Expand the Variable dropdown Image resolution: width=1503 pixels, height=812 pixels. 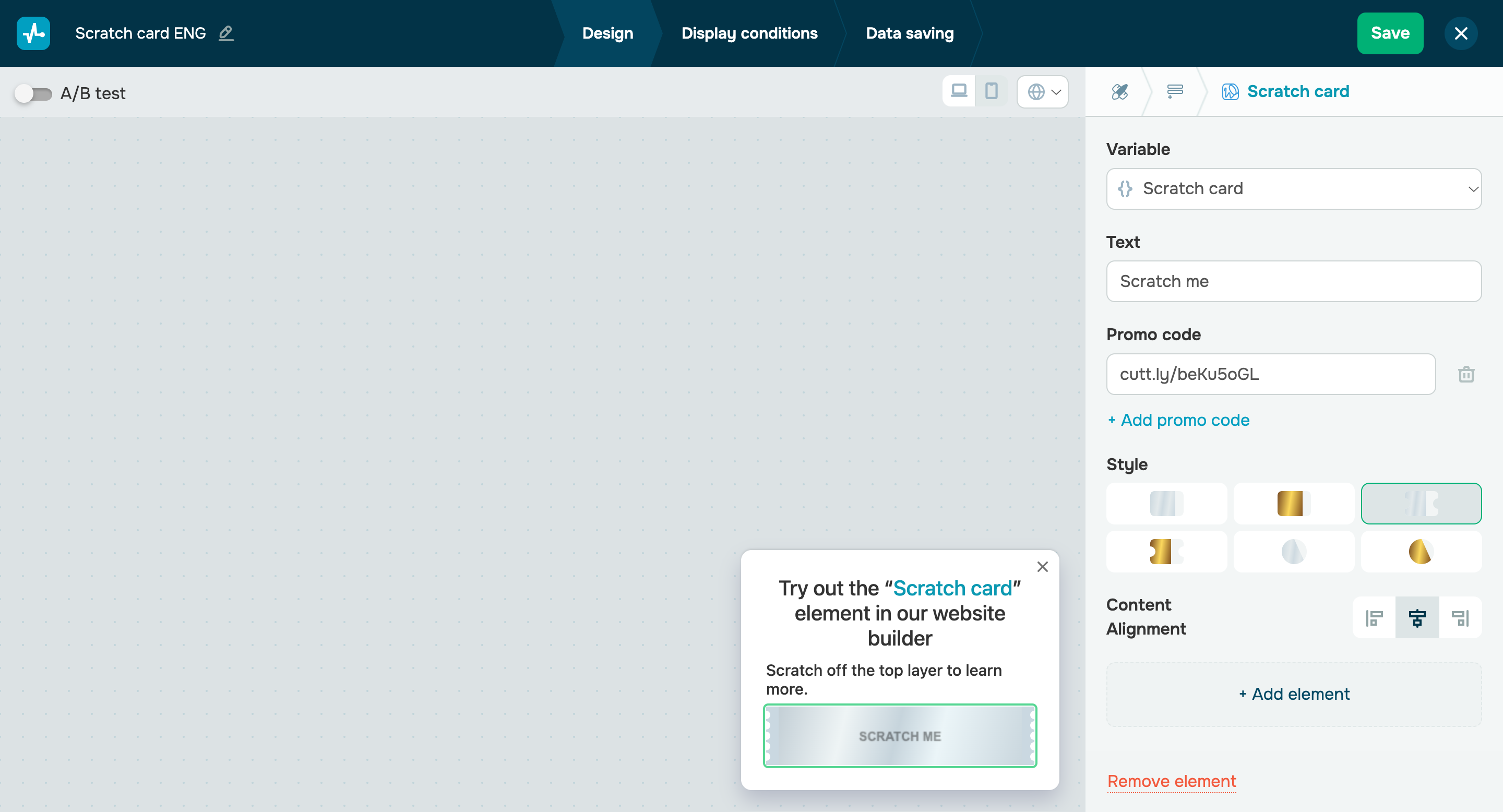1293,189
